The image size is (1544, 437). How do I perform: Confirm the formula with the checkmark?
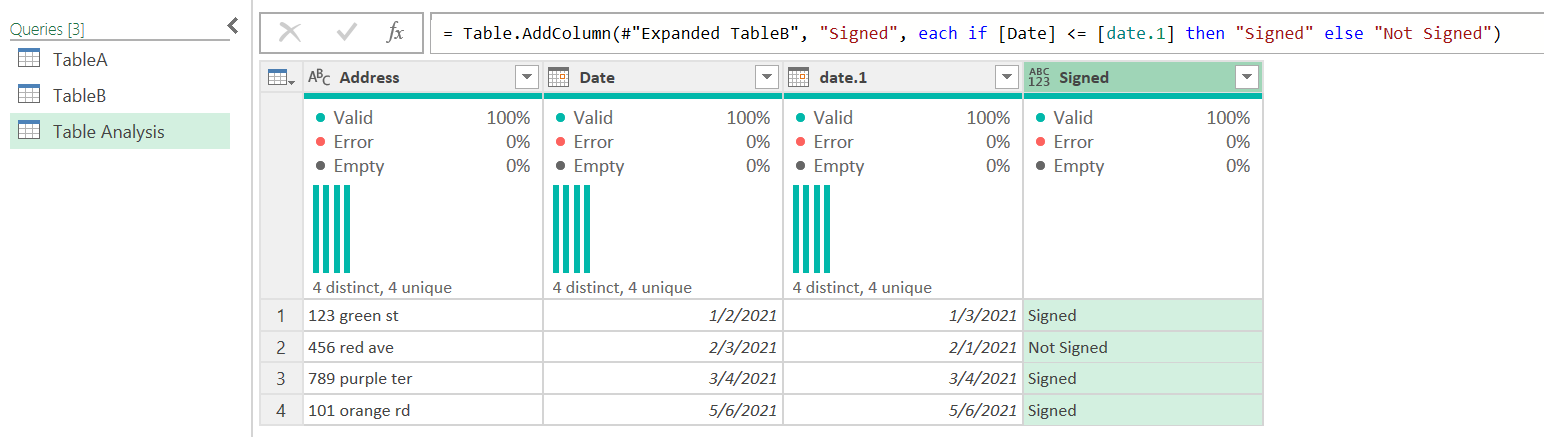coord(347,33)
